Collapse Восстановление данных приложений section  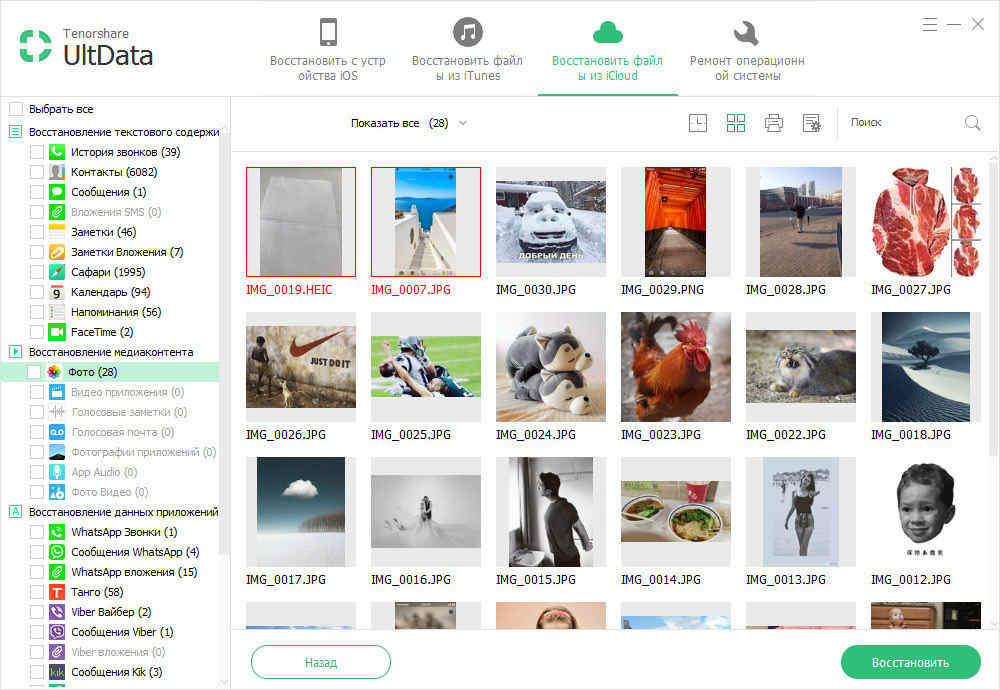tap(15, 511)
